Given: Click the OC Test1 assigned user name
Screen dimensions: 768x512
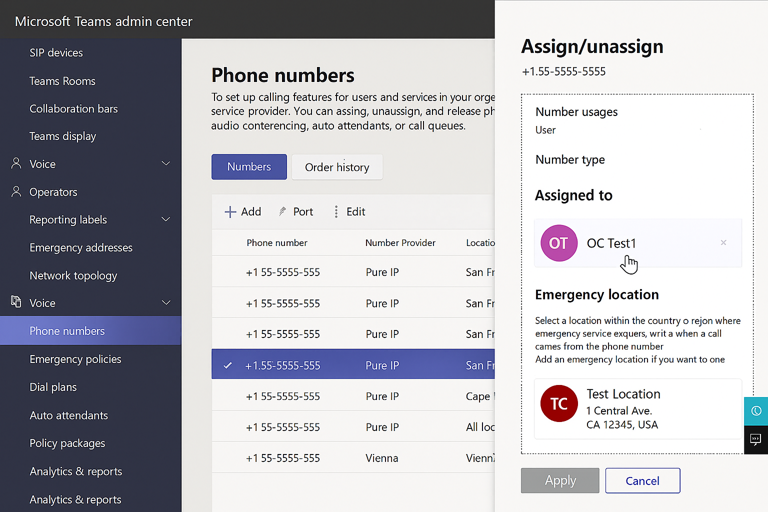Looking at the screenshot, I should [611, 243].
